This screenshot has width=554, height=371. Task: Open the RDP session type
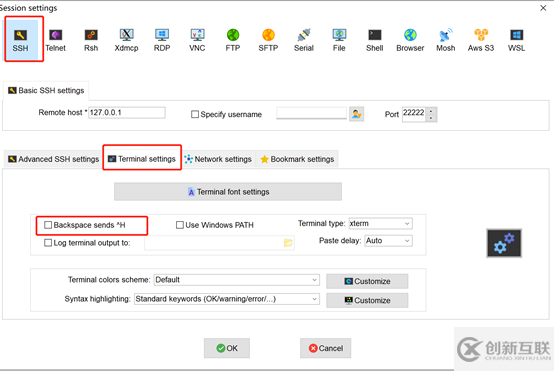pos(162,40)
